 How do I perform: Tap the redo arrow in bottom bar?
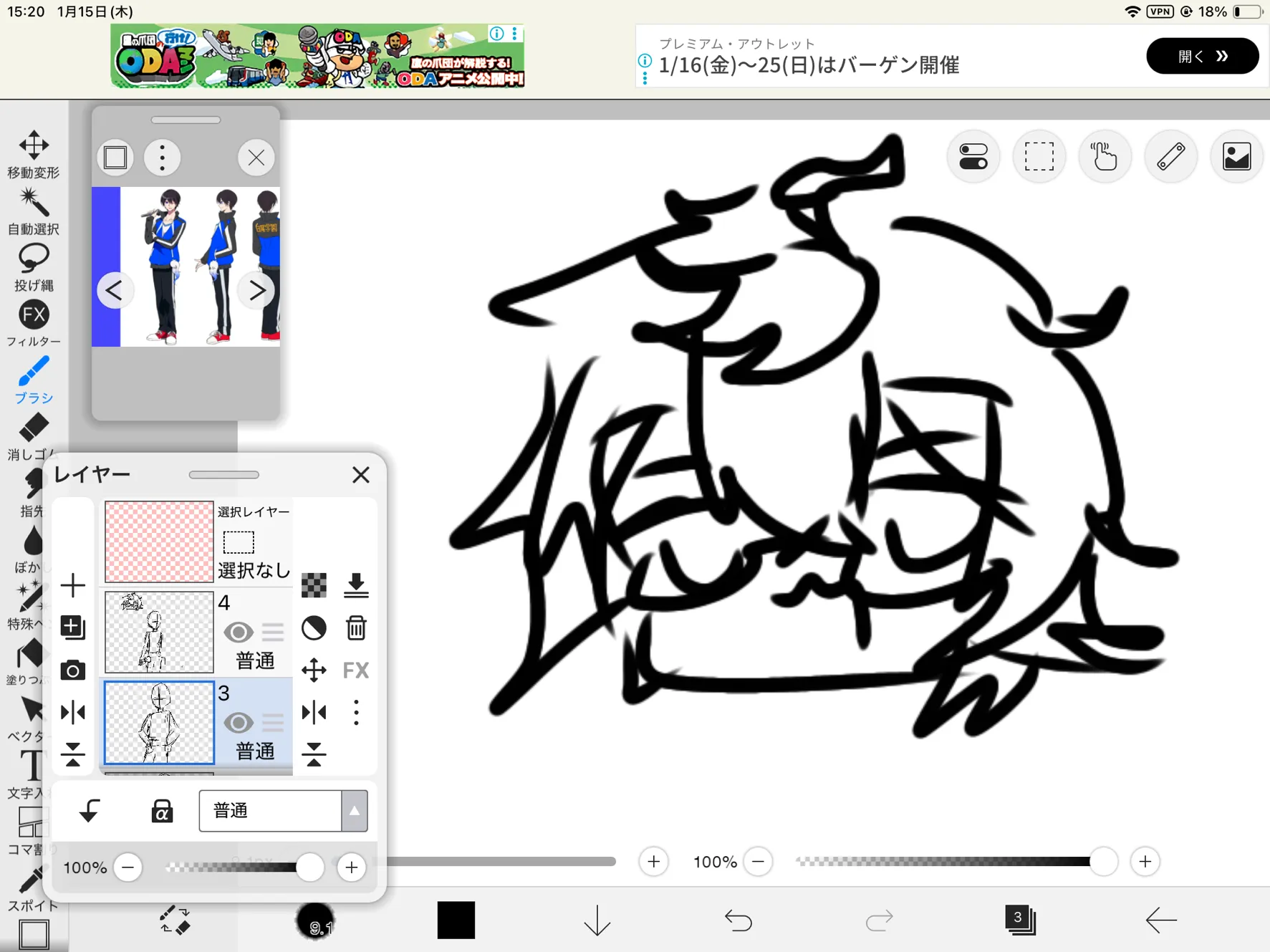click(x=879, y=920)
